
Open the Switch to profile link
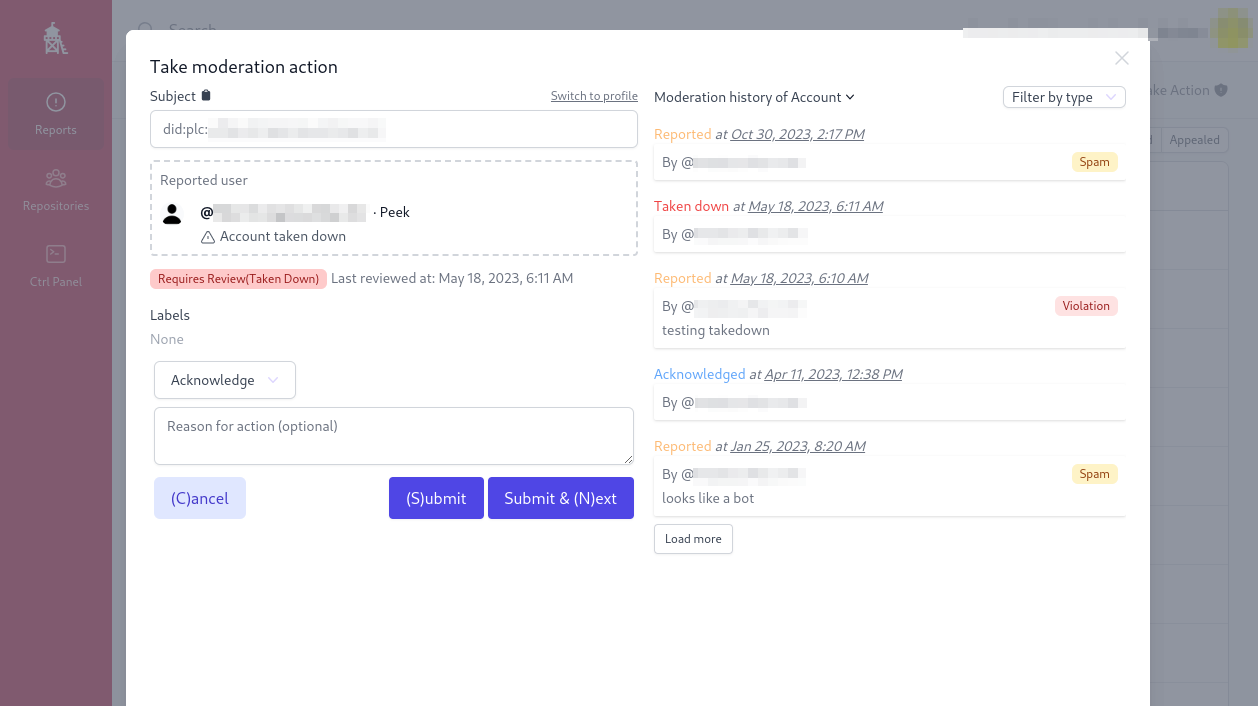(x=594, y=95)
